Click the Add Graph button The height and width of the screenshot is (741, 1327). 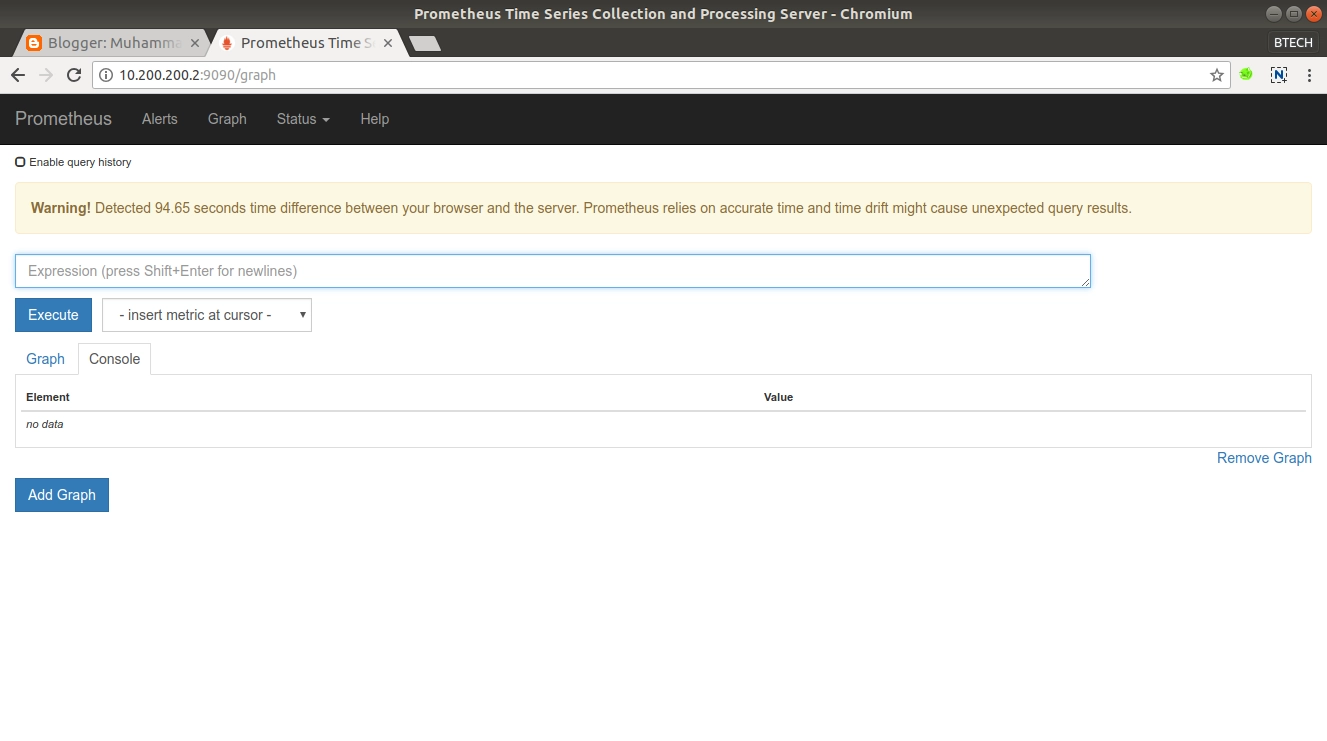pyautogui.click(x=62, y=495)
